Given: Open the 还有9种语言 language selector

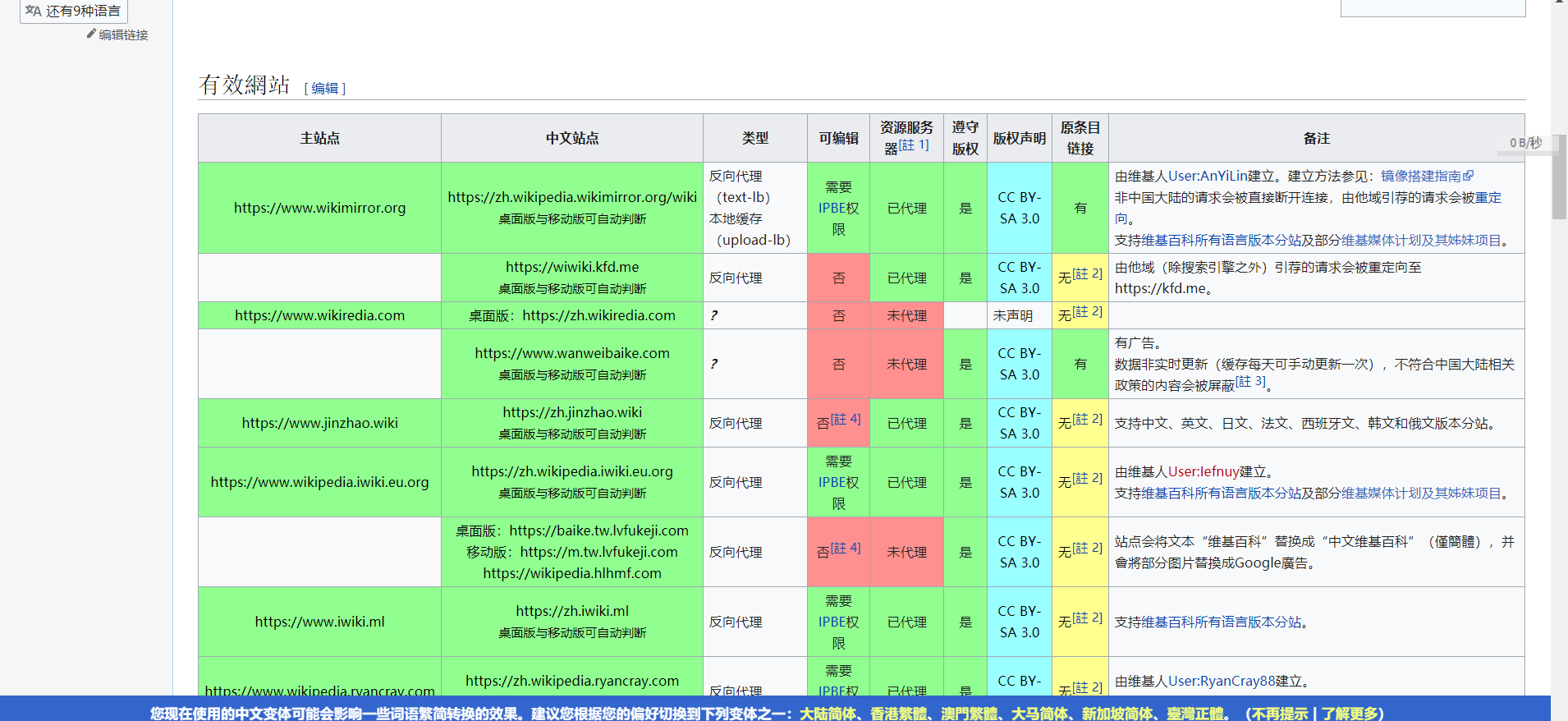Looking at the screenshot, I should coord(74,11).
